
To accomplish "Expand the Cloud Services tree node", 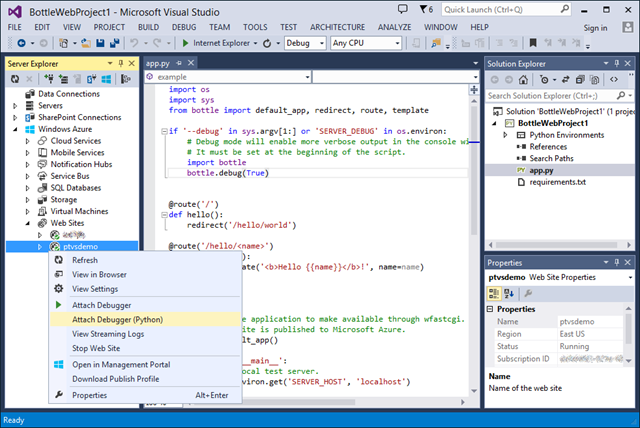I will [x=28, y=141].
